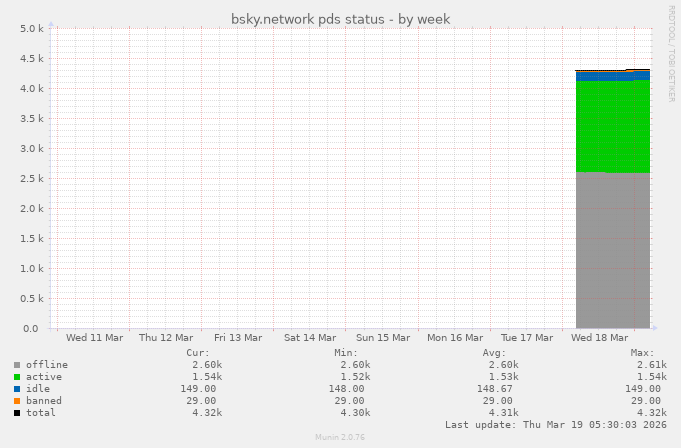Click the black total legend swatch
Screen dimensions: 681x448
click(17, 413)
